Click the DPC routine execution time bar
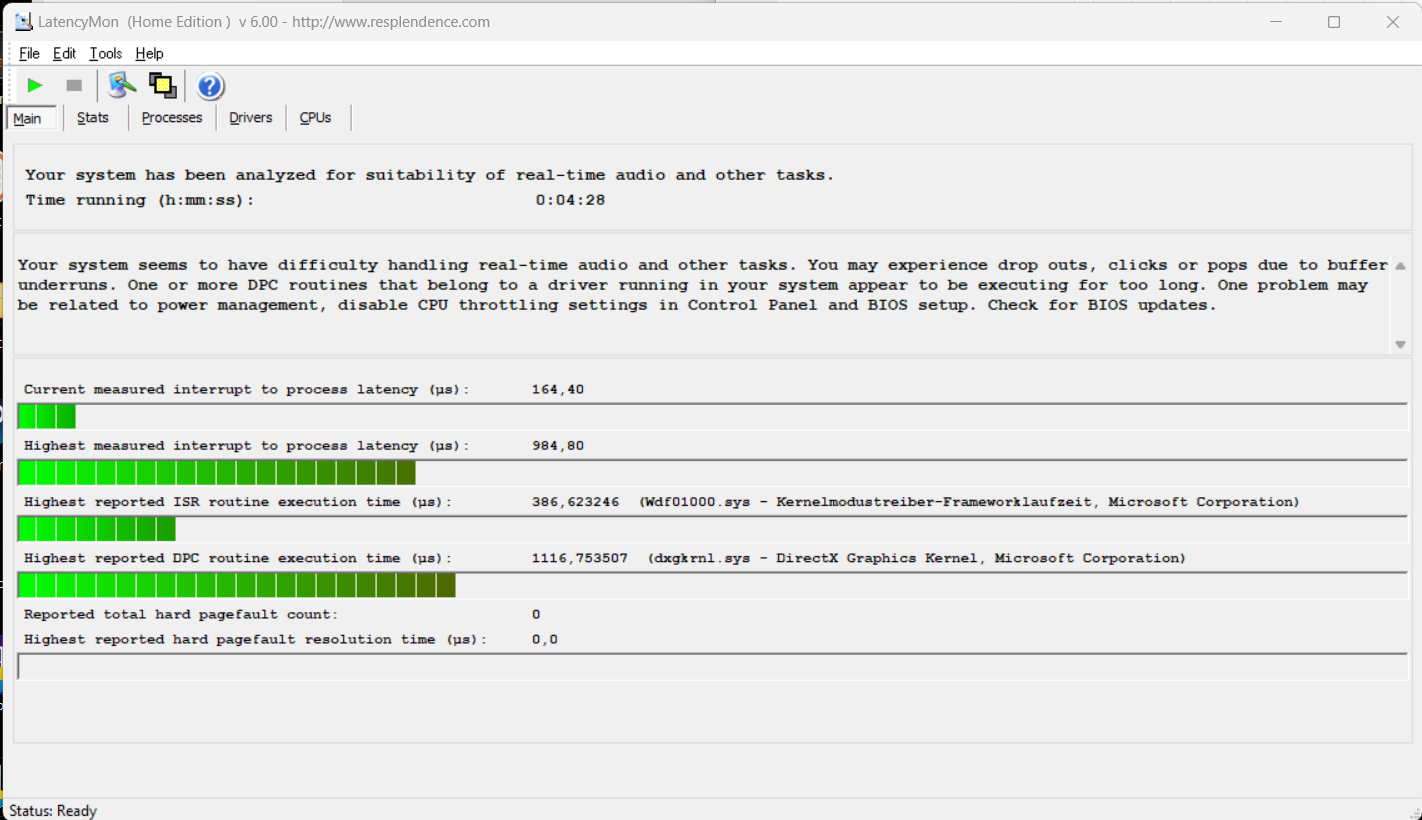Image resolution: width=1422 pixels, height=820 pixels. point(713,585)
